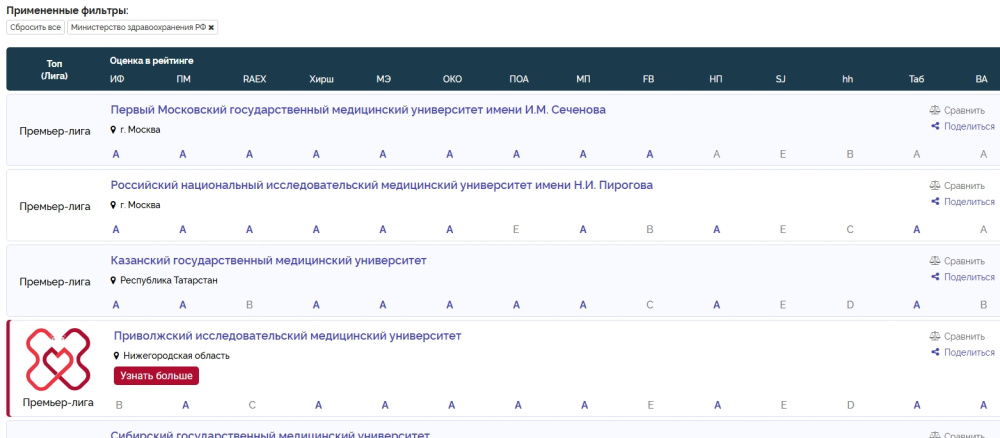1000x438 pixels.
Task: Sort by ИФ column header
Action: pyautogui.click(x=117, y=80)
